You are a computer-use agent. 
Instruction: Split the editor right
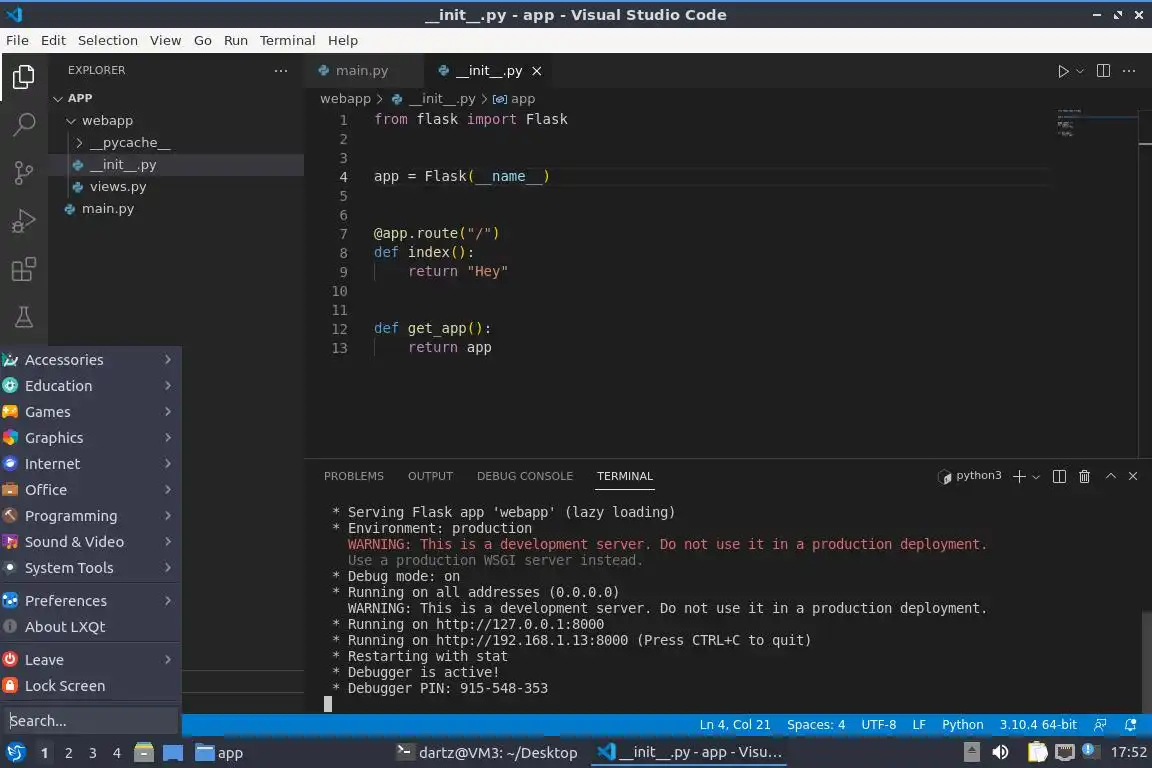click(x=1103, y=71)
